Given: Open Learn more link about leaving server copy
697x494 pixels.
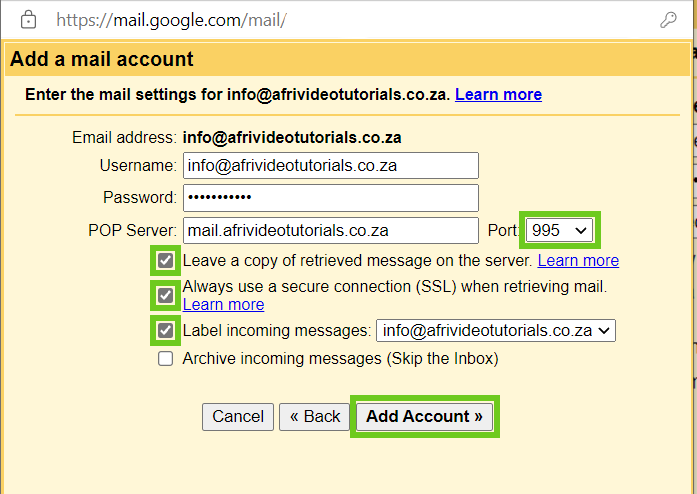Looking at the screenshot, I should coord(578,261).
